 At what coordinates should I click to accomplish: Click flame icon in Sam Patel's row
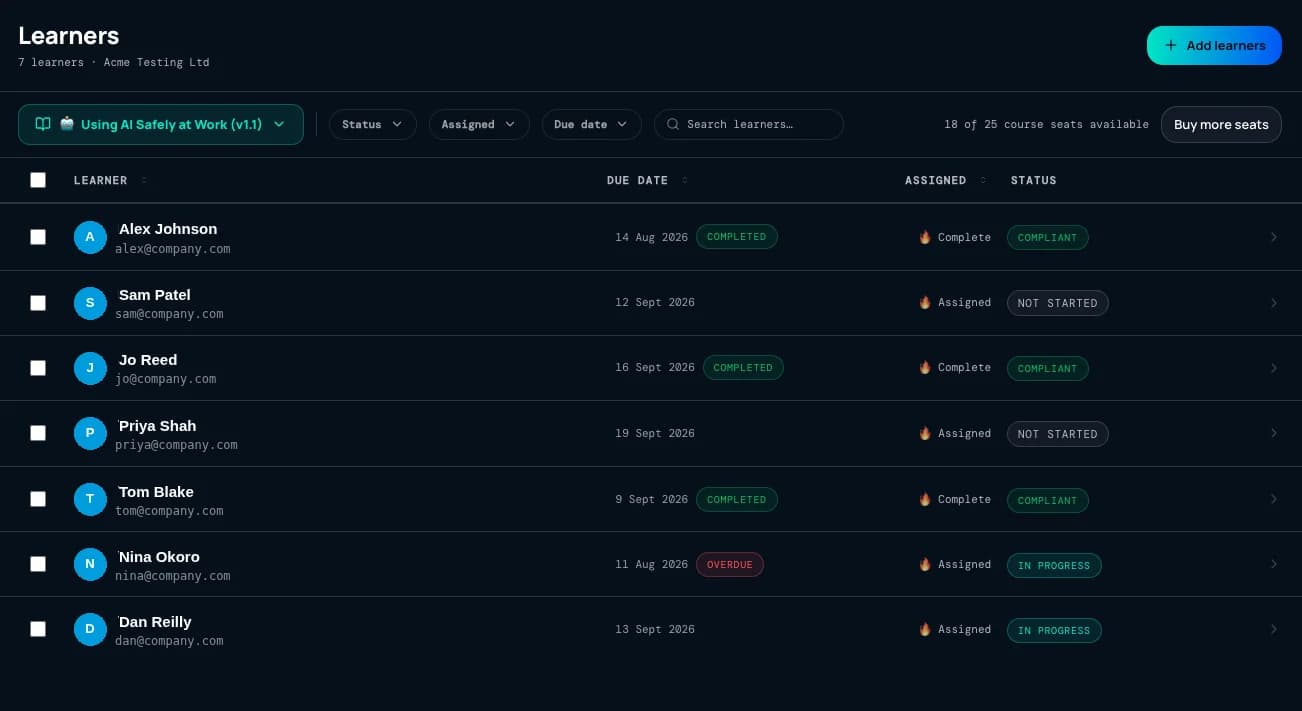click(x=925, y=302)
